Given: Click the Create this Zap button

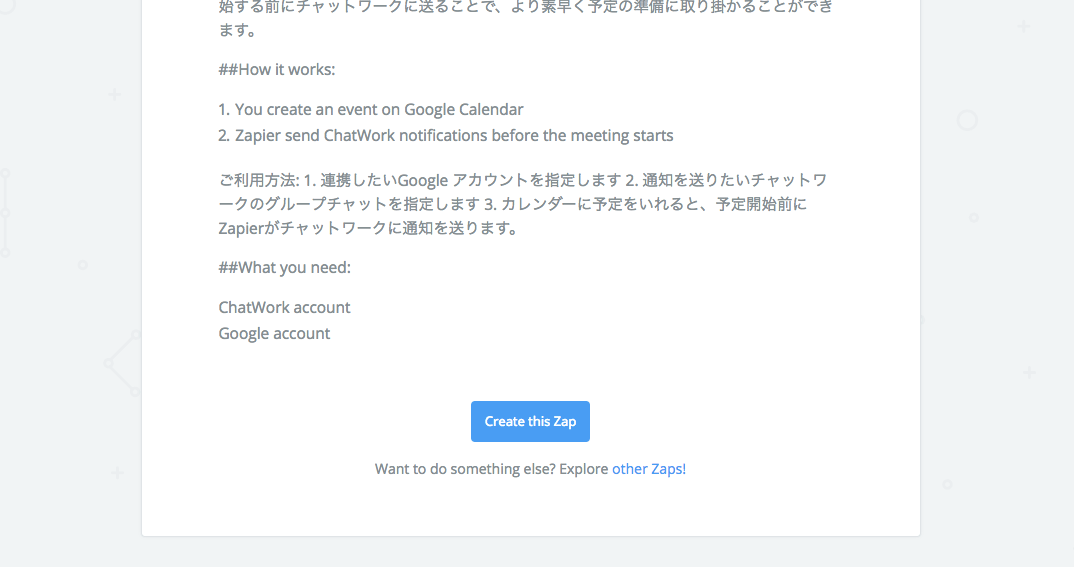Looking at the screenshot, I should [x=530, y=421].
